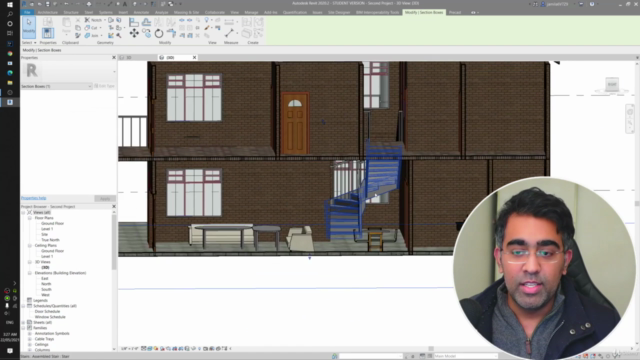Click the Override Graphics paintbrush icon
The width and height of the screenshot is (640, 360).
[x=207, y=28]
